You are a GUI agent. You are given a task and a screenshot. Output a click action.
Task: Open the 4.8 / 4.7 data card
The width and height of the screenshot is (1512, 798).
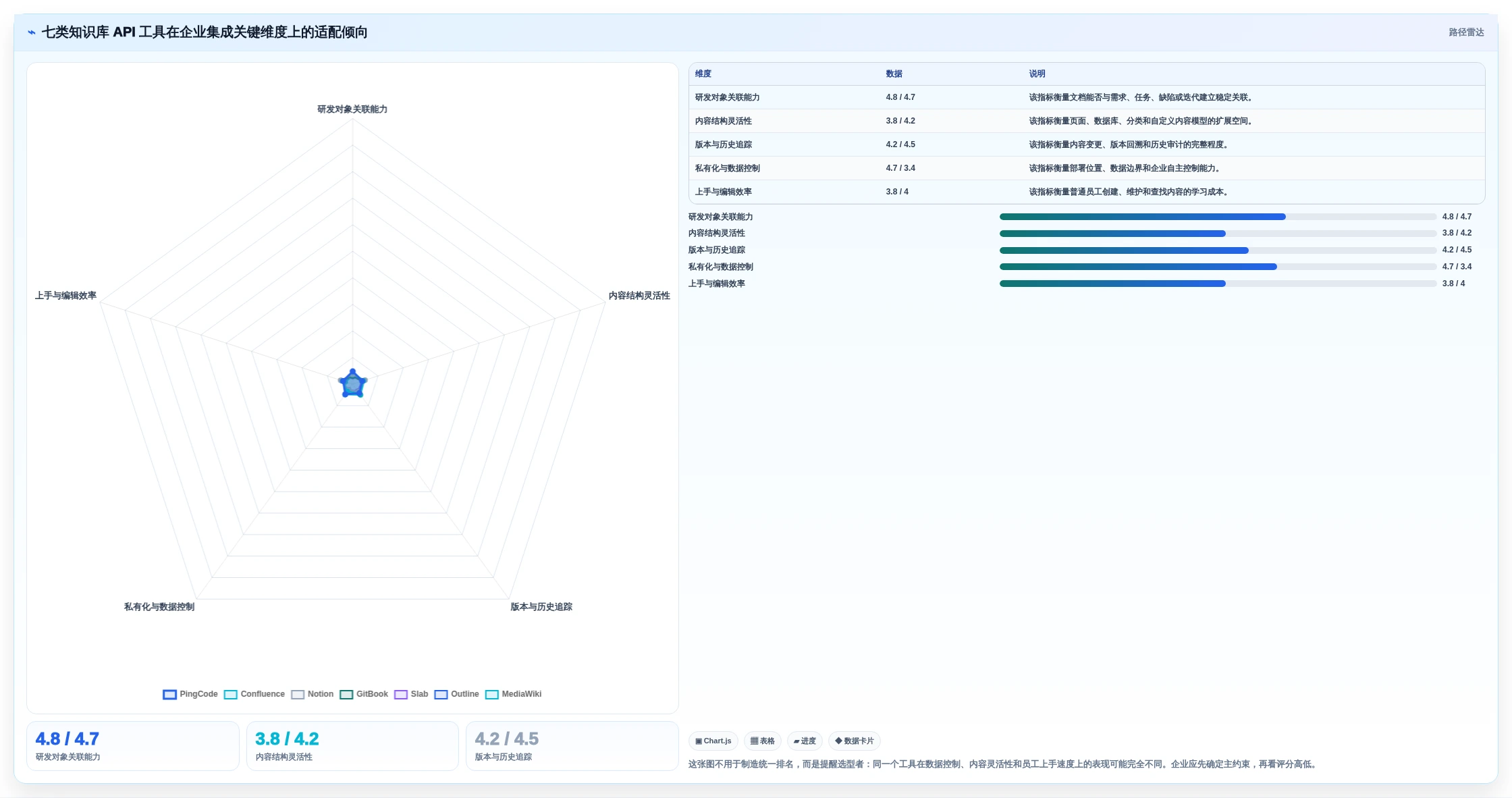[133, 746]
